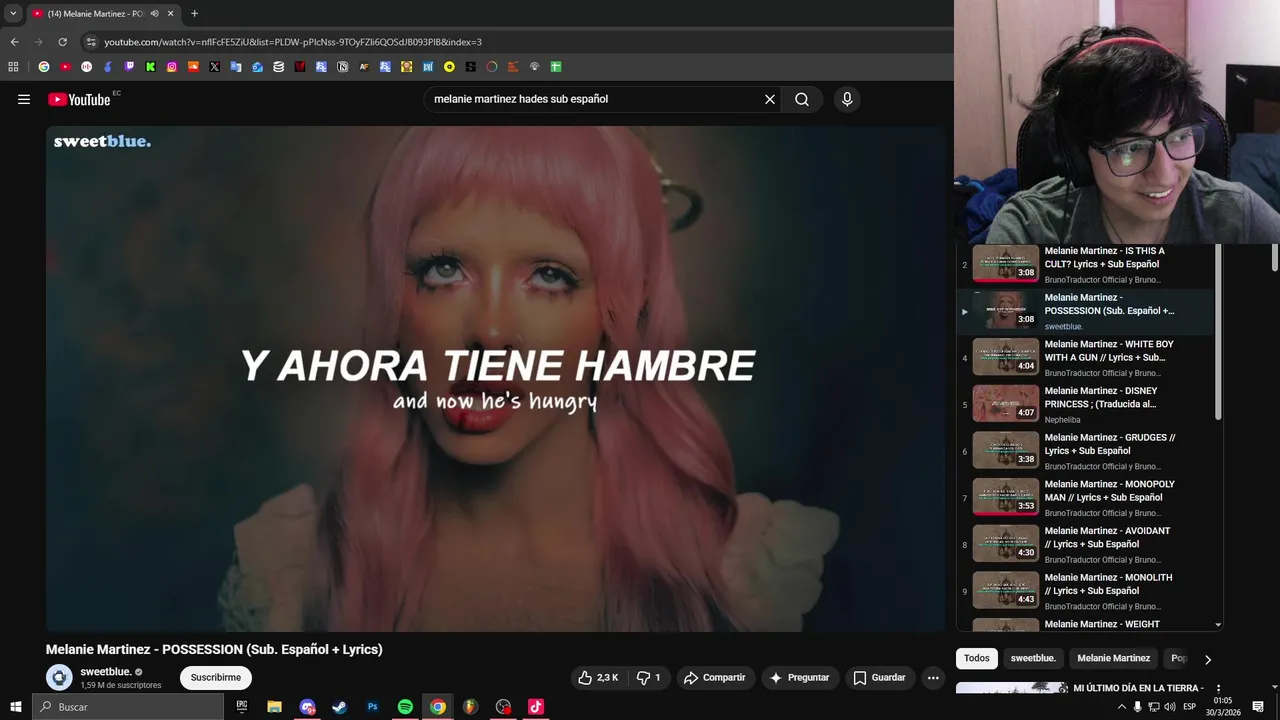The width and height of the screenshot is (1280, 720).
Task: Show Chrome apps grid shortcut
Action: tap(13, 67)
